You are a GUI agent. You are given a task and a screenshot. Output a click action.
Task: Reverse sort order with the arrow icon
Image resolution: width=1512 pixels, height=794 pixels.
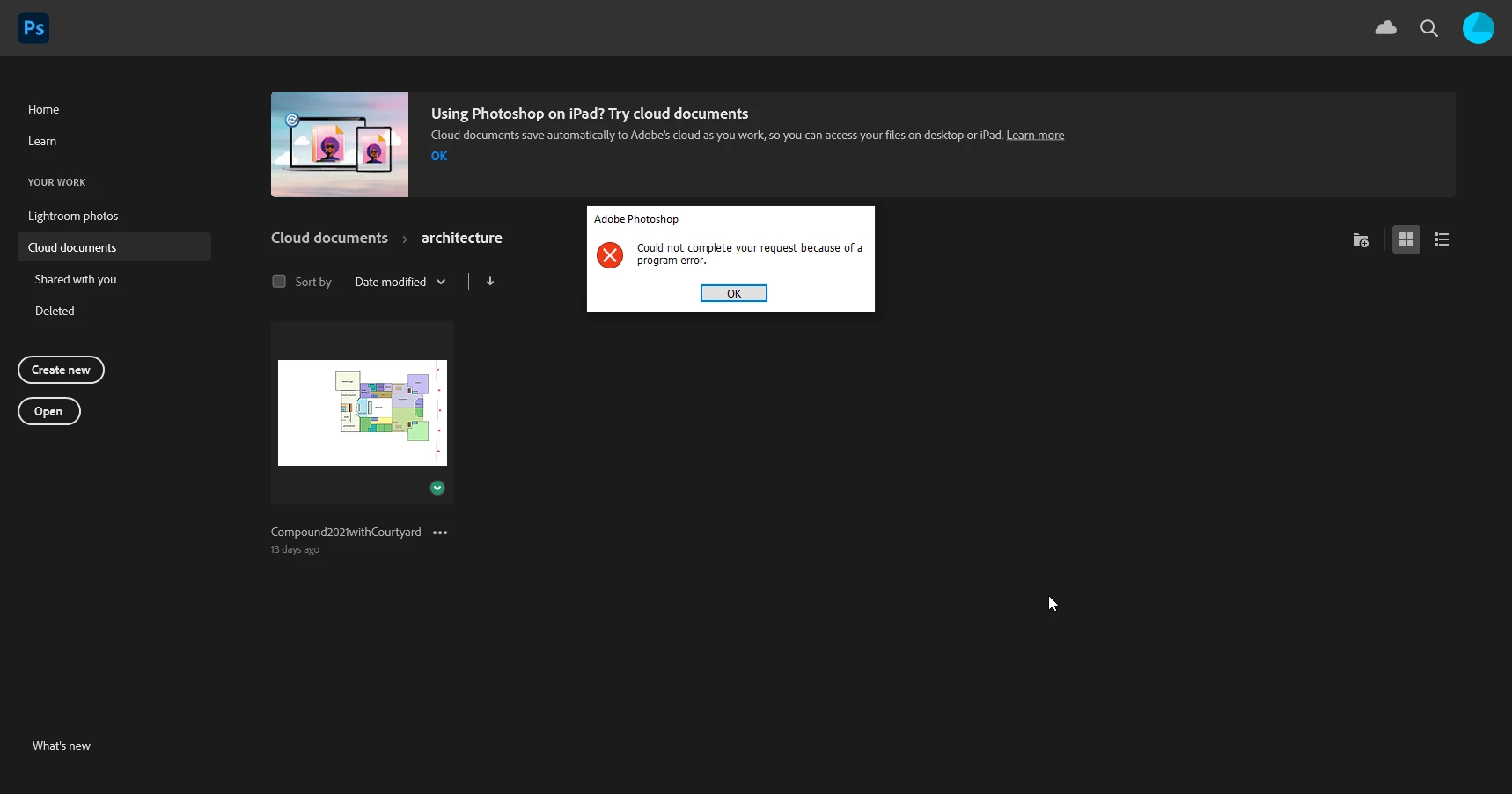[x=490, y=282]
